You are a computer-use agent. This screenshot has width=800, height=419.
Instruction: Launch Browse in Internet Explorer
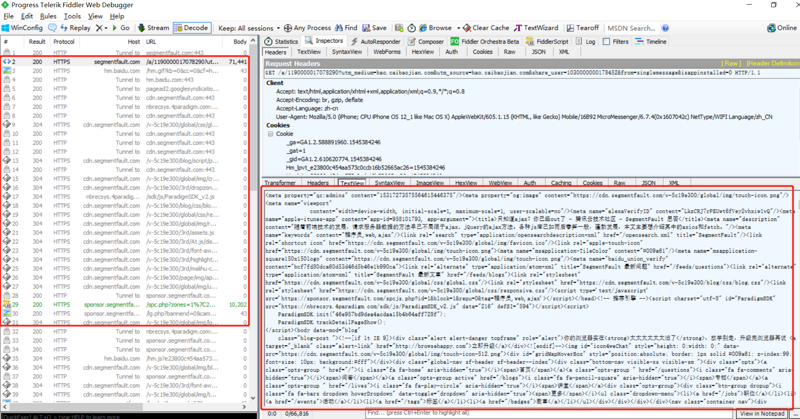pos(435,28)
